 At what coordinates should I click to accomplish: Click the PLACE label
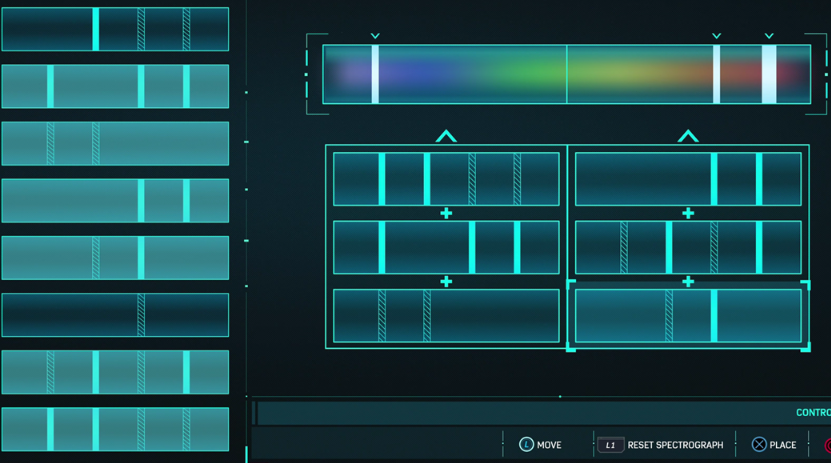[783, 445]
